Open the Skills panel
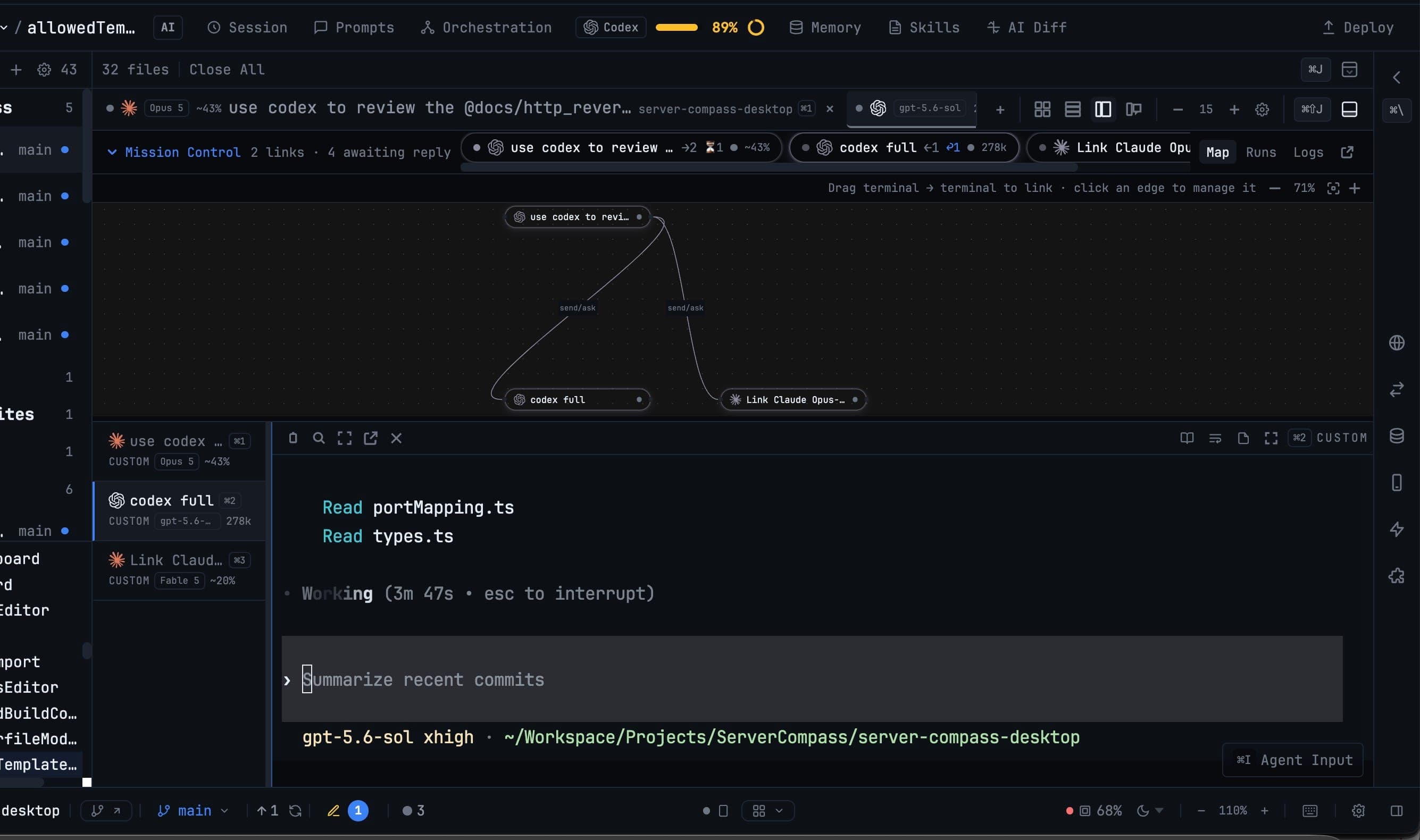 [x=924, y=27]
